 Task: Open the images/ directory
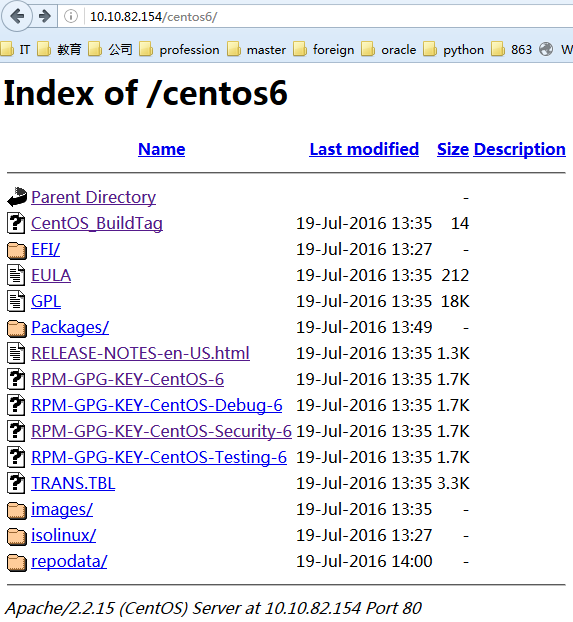click(x=62, y=509)
